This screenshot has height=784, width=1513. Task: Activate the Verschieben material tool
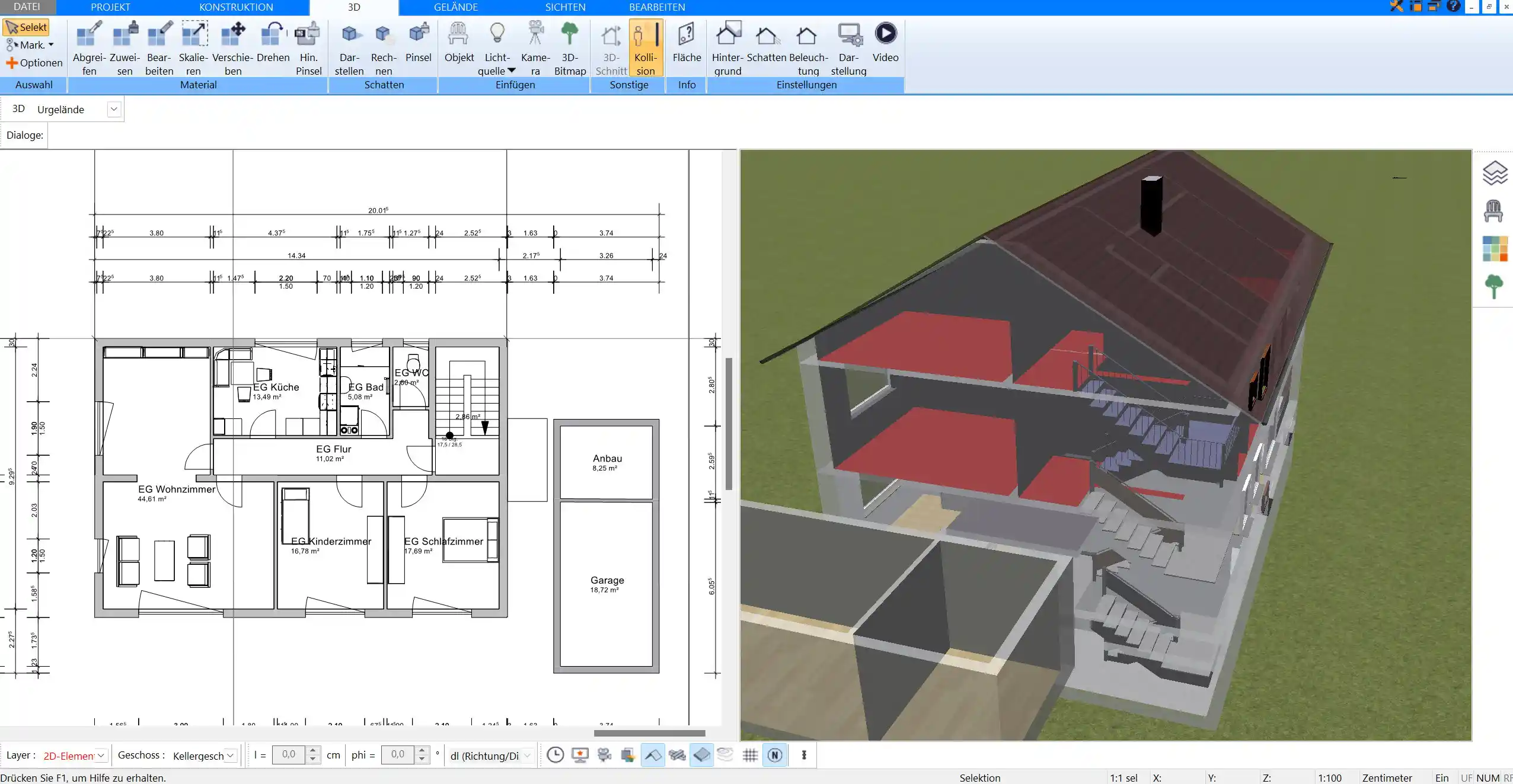[233, 48]
